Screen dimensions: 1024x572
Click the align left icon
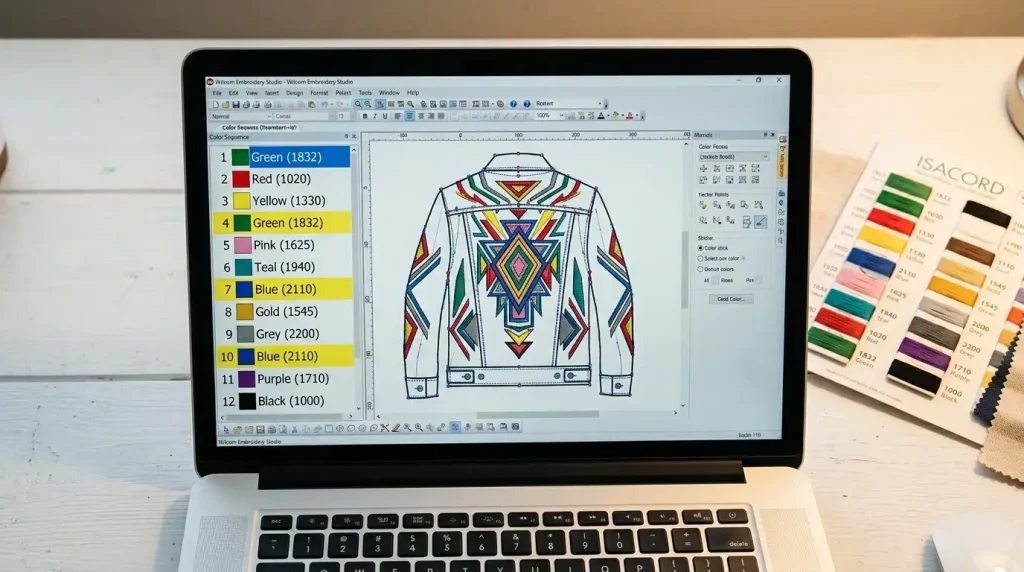pos(398,116)
